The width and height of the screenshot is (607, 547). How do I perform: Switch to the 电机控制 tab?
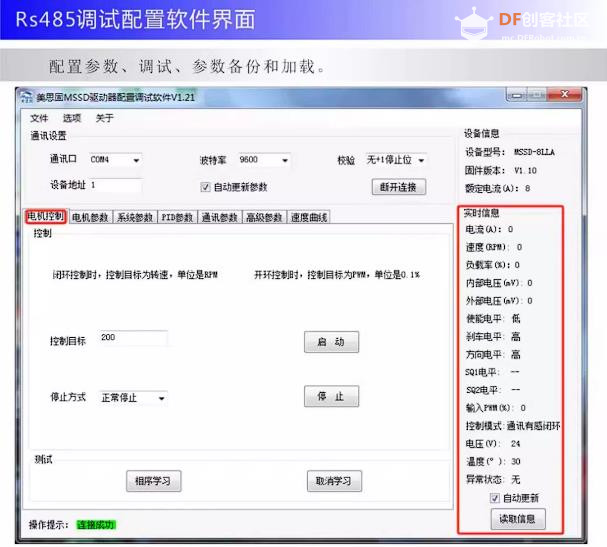point(46,216)
